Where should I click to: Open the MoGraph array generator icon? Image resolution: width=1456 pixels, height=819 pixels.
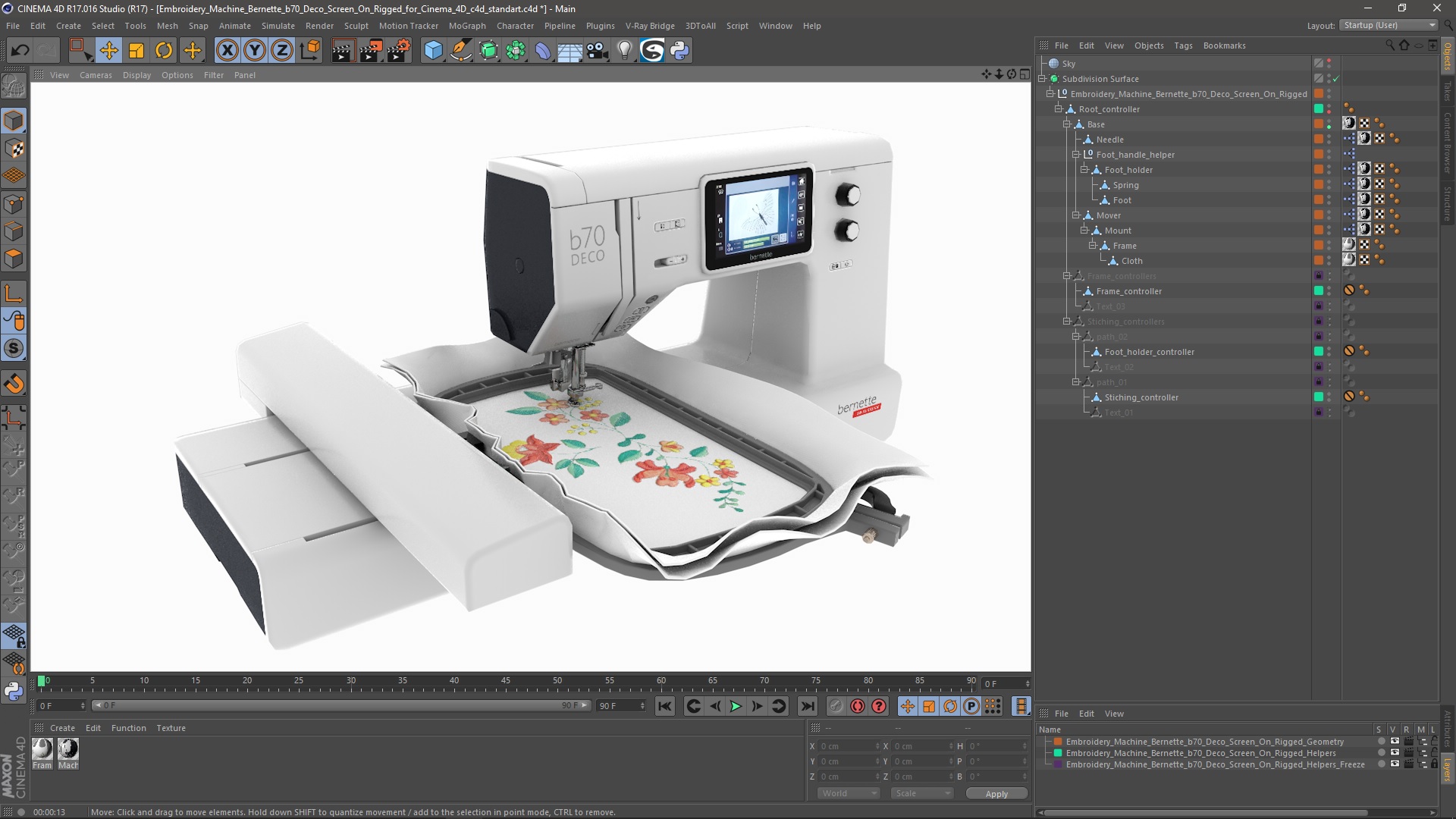[x=516, y=51]
